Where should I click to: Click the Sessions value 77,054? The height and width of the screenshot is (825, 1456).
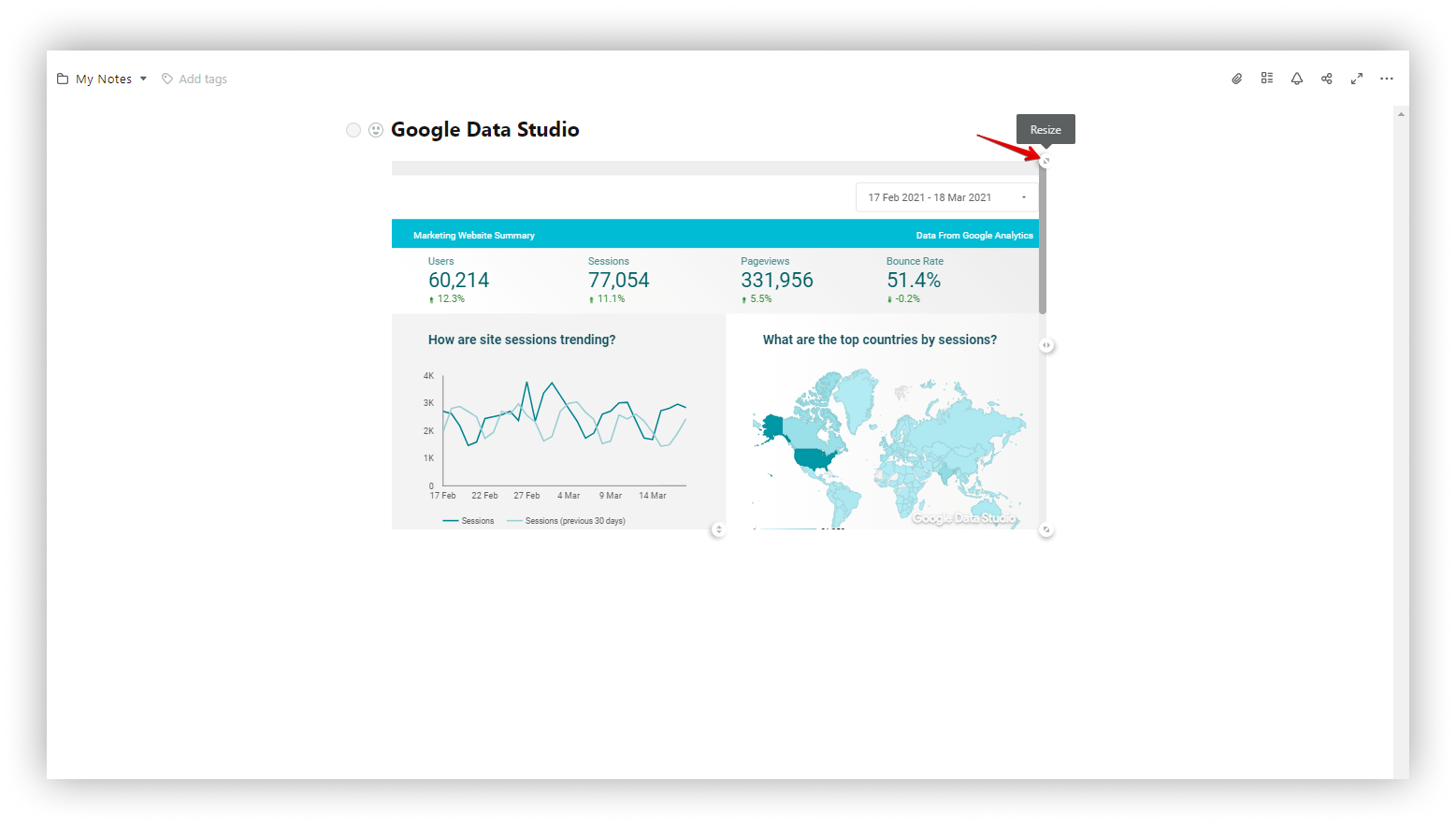click(618, 280)
